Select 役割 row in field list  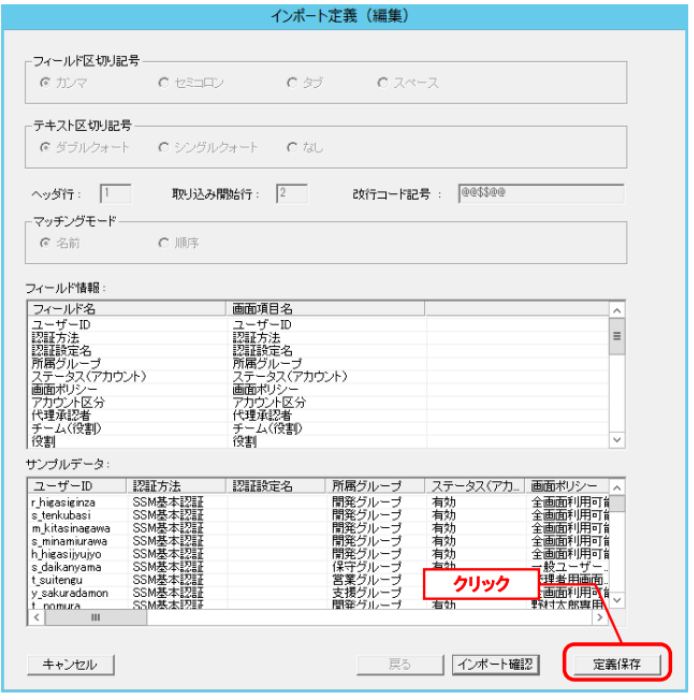coord(319,441)
